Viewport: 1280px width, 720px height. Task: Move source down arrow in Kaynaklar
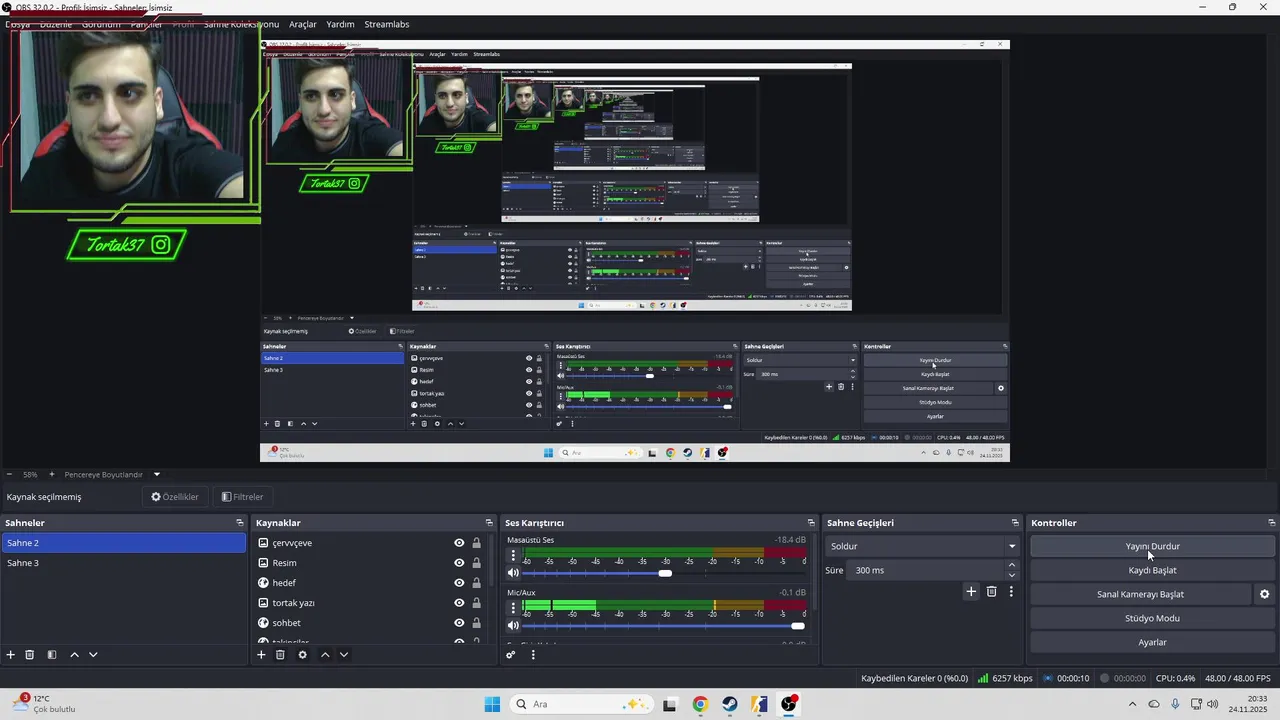344,655
